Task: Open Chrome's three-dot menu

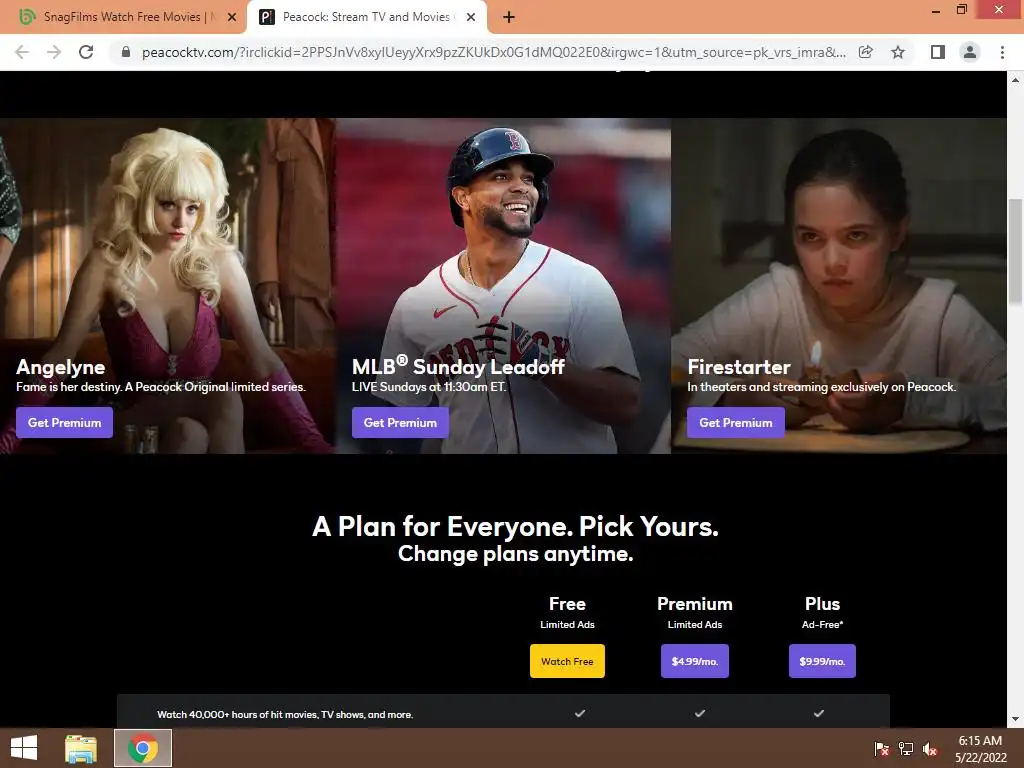Action: [1002, 52]
